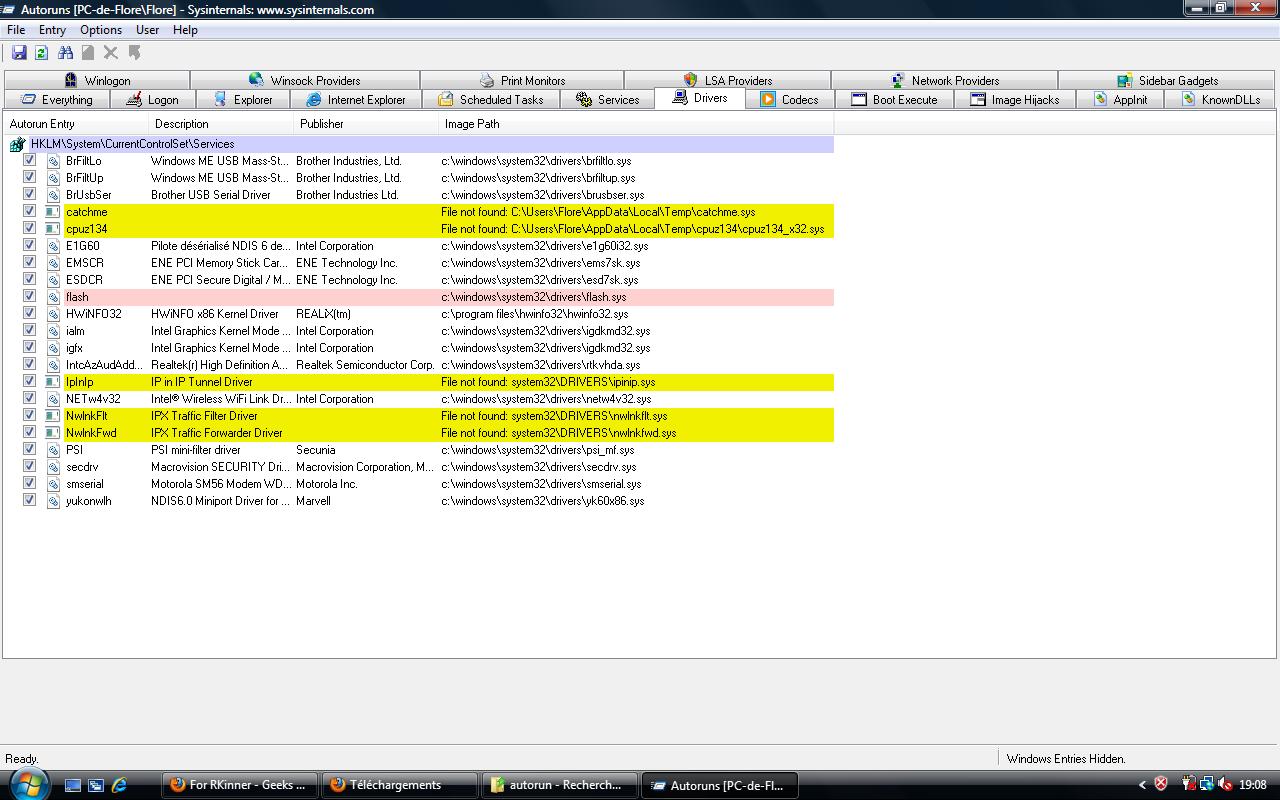Switch to the Scheduled Tasks tab
The width and height of the screenshot is (1280, 800).
click(490, 100)
